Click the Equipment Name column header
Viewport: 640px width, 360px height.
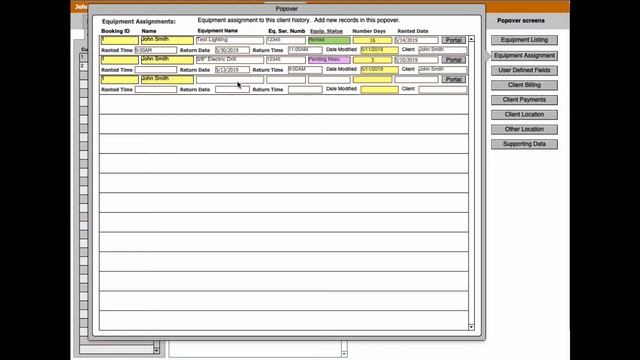coord(218,31)
